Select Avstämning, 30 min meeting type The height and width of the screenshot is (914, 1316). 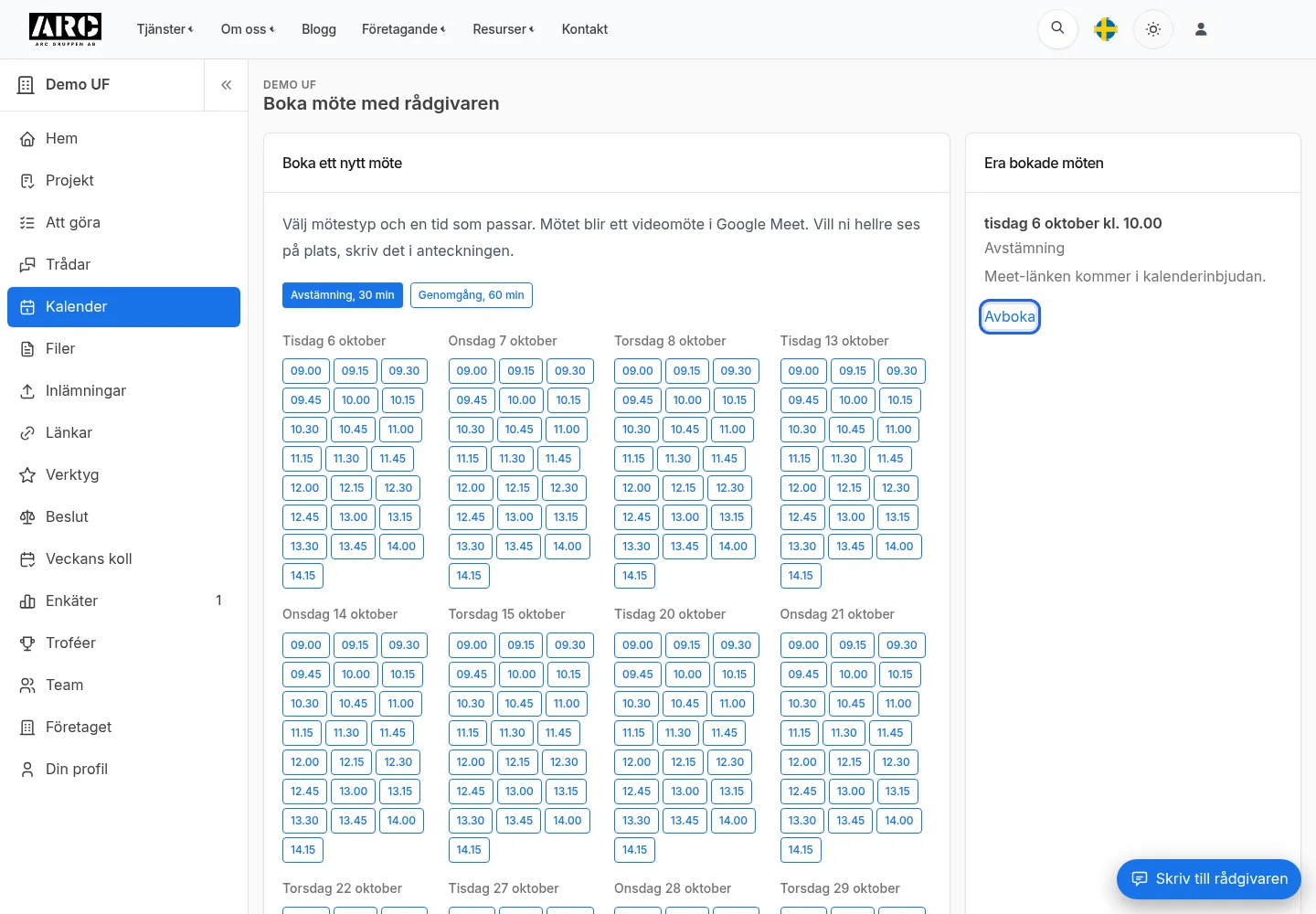pyautogui.click(x=343, y=295)
